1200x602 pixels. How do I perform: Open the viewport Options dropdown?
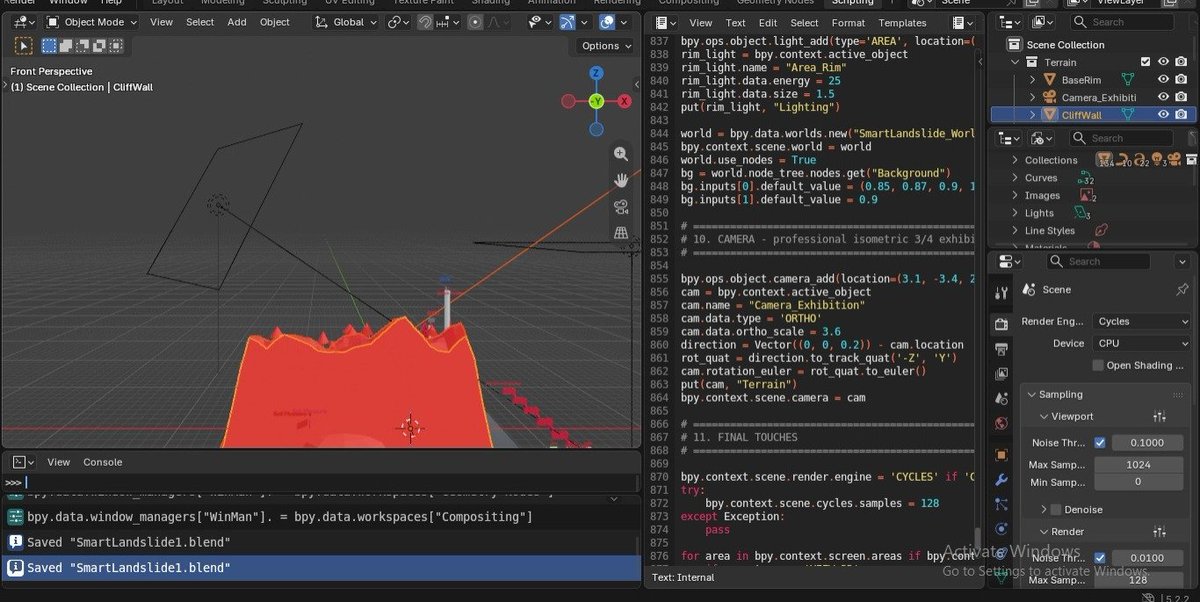(x=605, y=45)
